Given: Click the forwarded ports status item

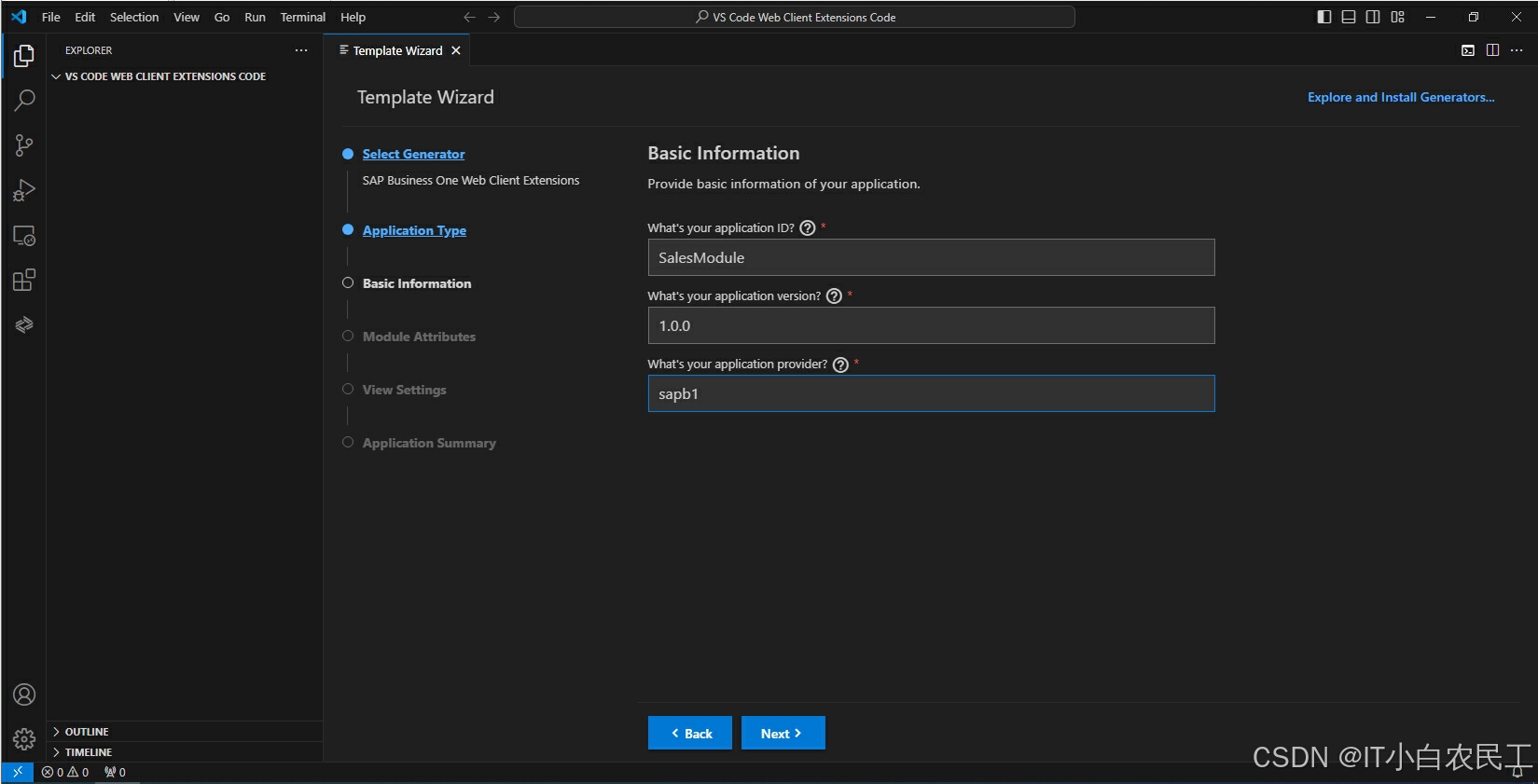Looking at the screenshot, I should point(115,772).
